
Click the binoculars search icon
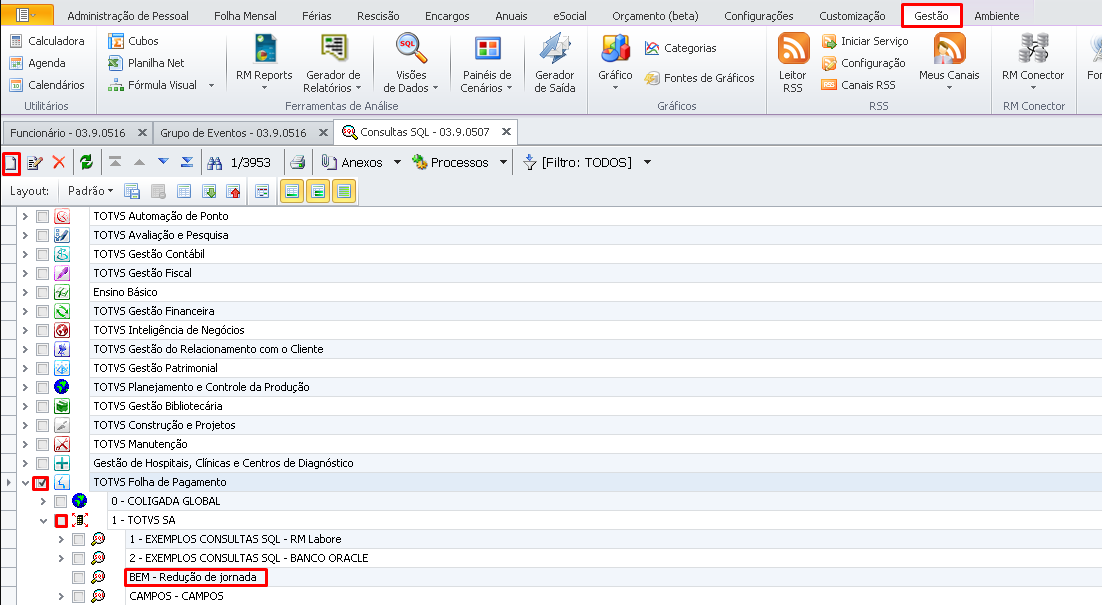[x=215, y=163]
